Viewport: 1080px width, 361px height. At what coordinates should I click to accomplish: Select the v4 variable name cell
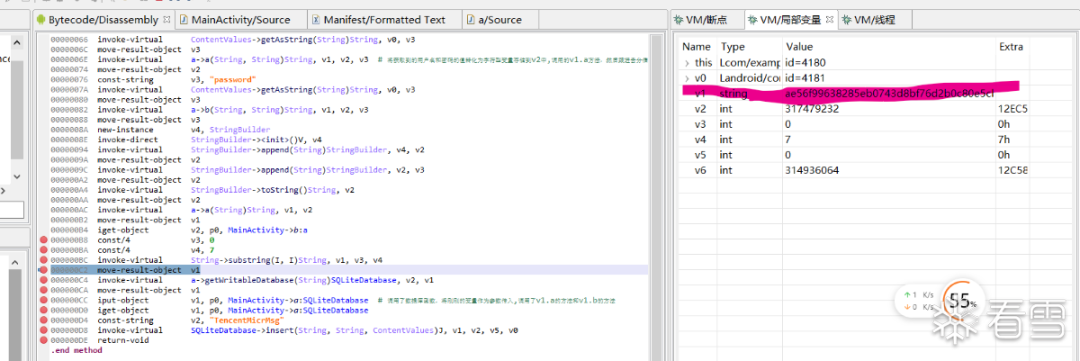point(701,140)
